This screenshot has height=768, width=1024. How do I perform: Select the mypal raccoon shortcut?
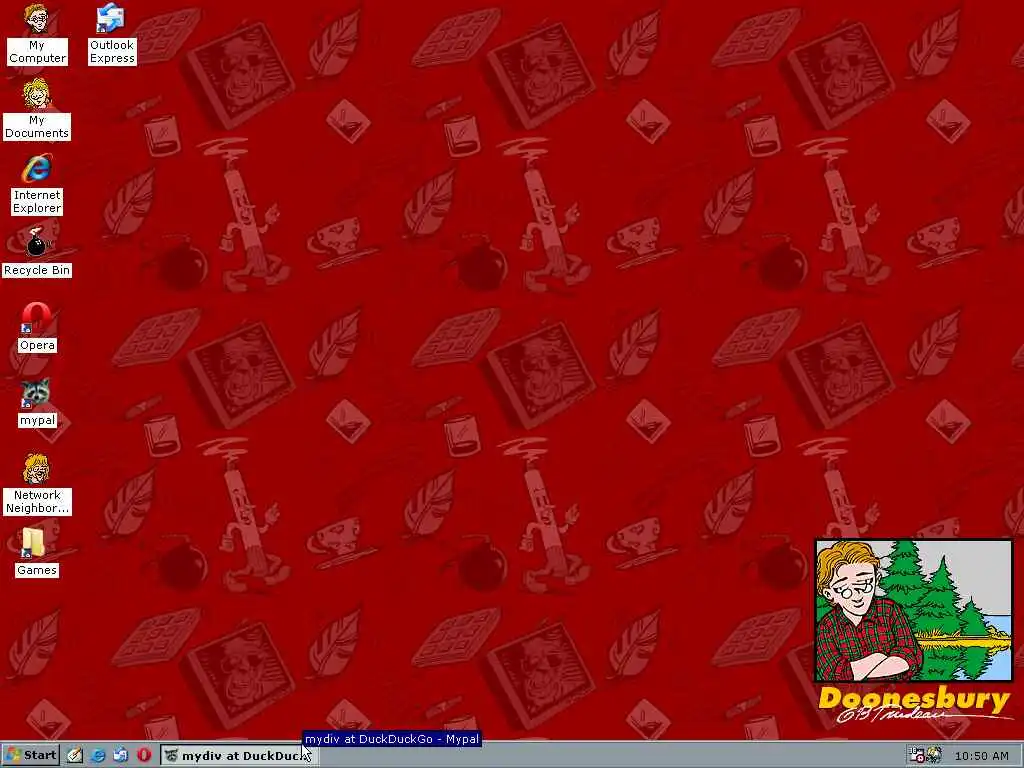tap(37, 403)
